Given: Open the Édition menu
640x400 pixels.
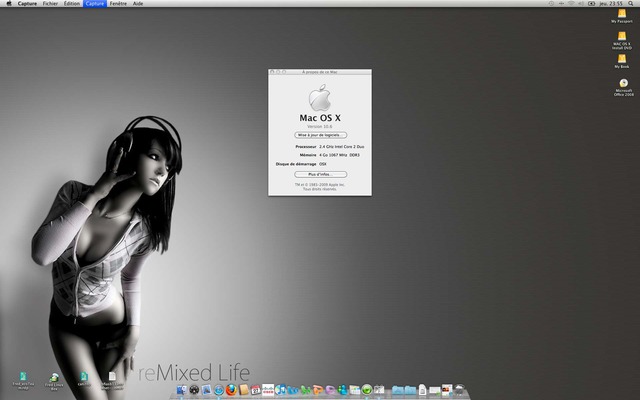Looking at the screenshot, I should click(71, 3).
